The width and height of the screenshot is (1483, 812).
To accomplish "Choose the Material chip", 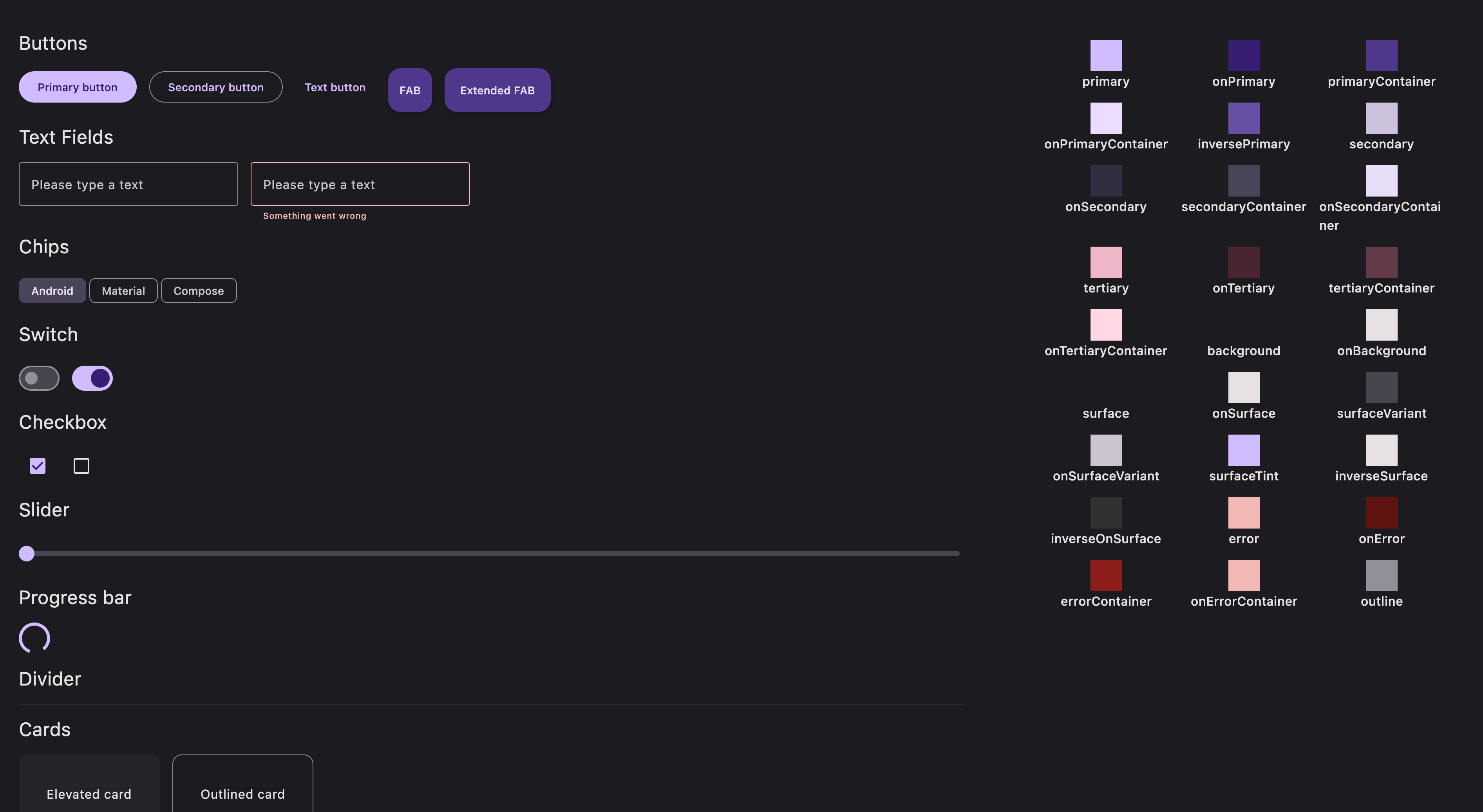I will (x=123, y=291).
